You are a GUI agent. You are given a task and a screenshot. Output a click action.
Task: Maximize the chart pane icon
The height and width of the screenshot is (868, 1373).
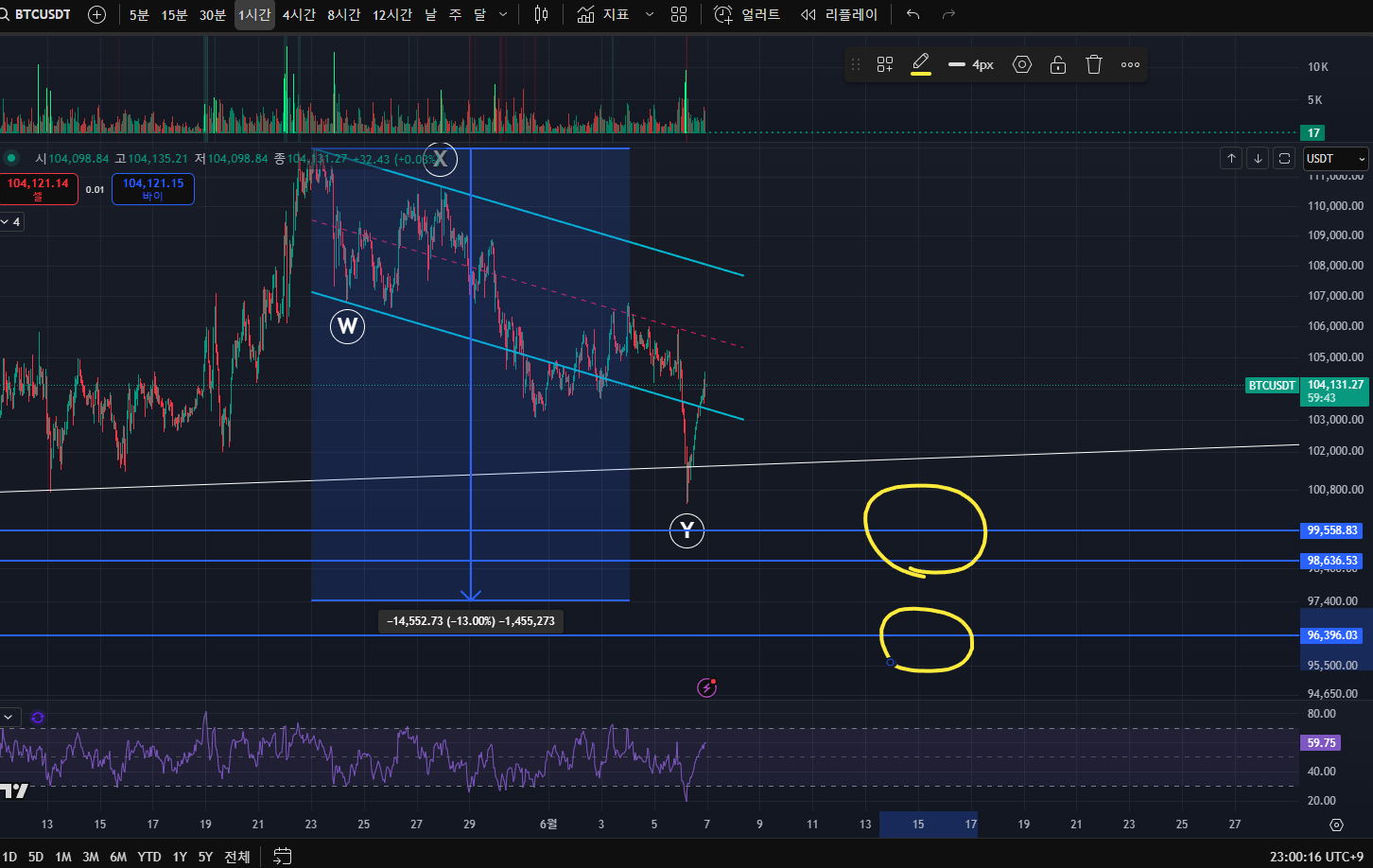[1284, 158]
